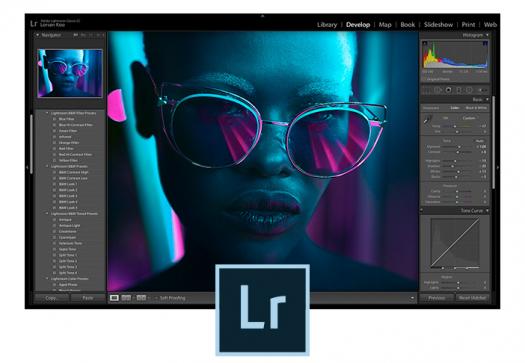Toggle shadow clipping indicator in histogram
The image size is (525, 363).
pyautogui.click(x=425, y=43)
